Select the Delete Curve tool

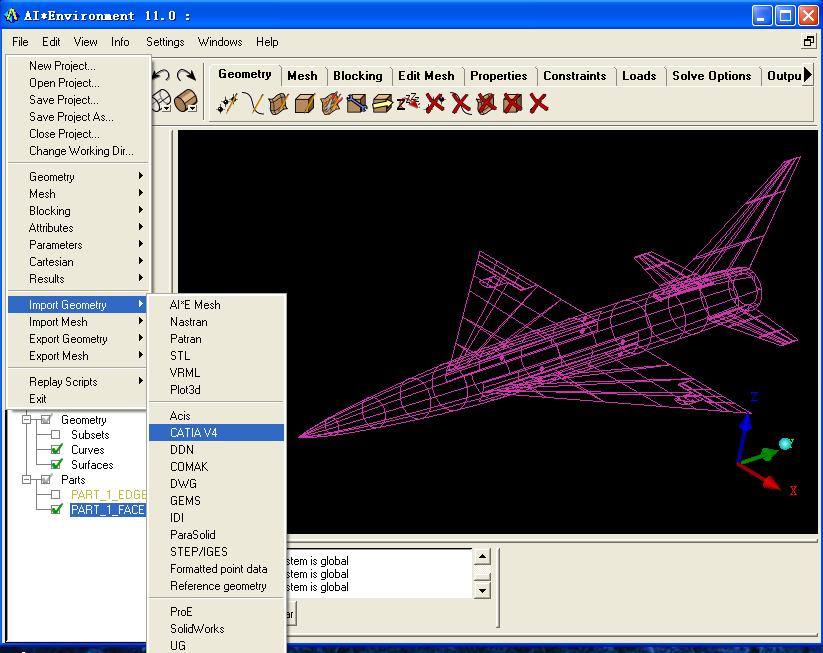[x=461, y=103]
